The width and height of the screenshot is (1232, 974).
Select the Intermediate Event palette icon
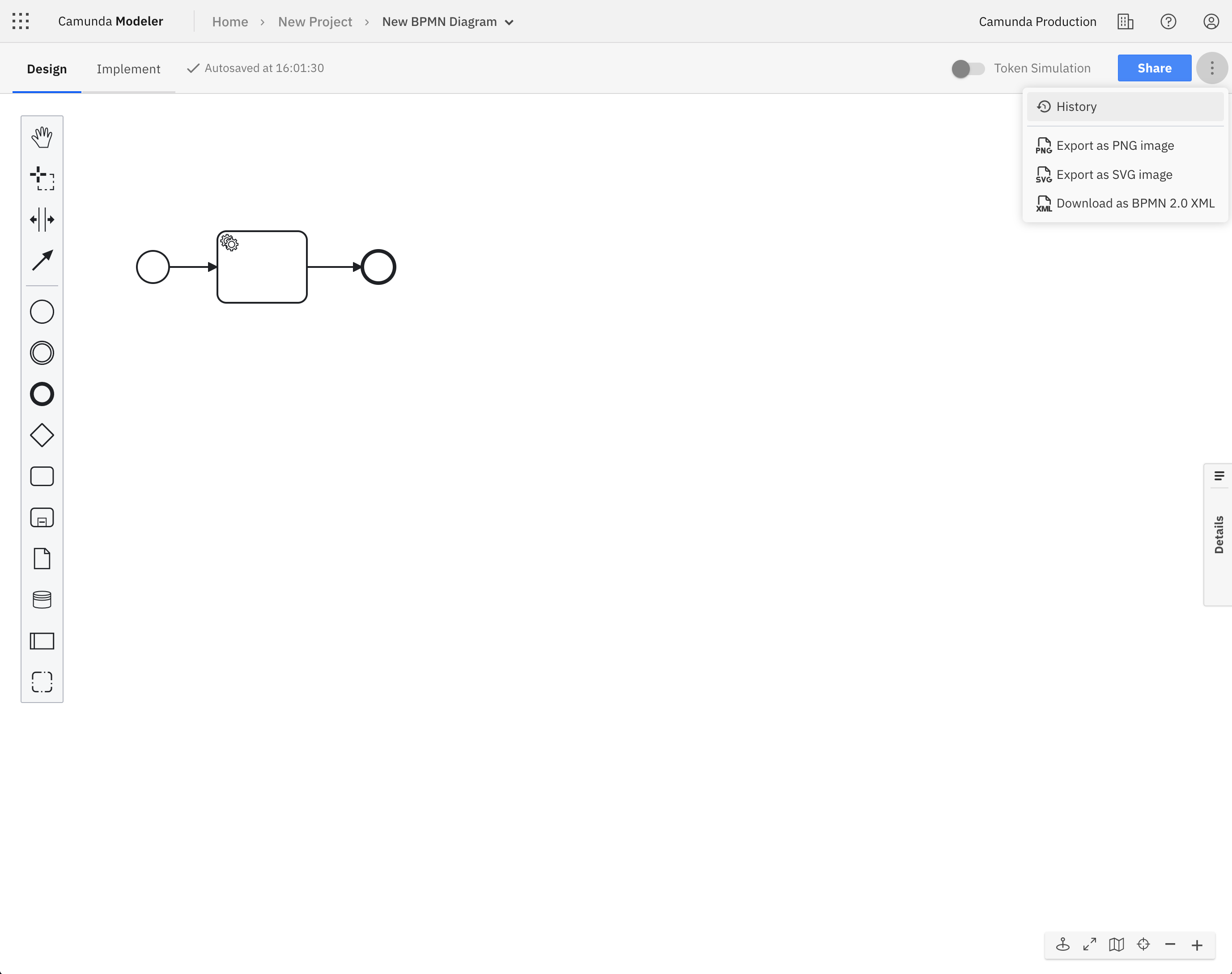[x=42, y=353]
